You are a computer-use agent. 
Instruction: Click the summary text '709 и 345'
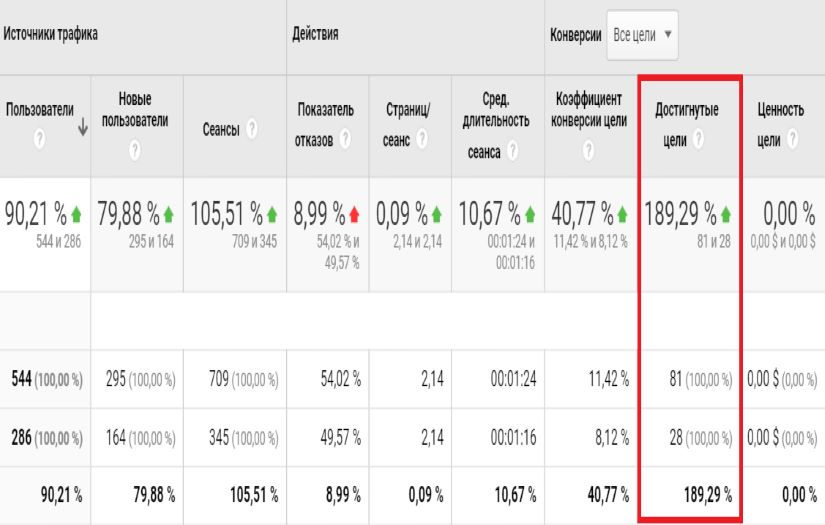[x=254, y=241]
